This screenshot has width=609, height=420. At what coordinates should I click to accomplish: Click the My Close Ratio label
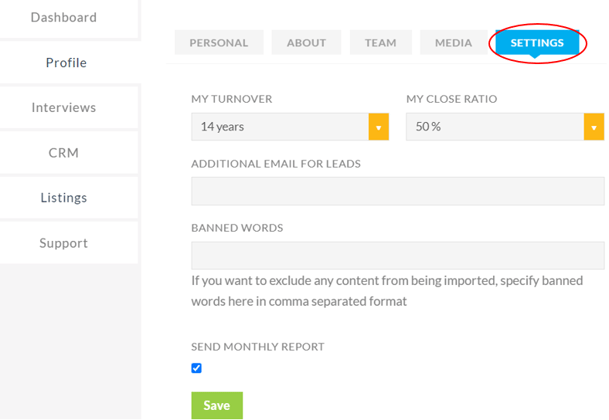pyautogui.click(x=452, y=99)
